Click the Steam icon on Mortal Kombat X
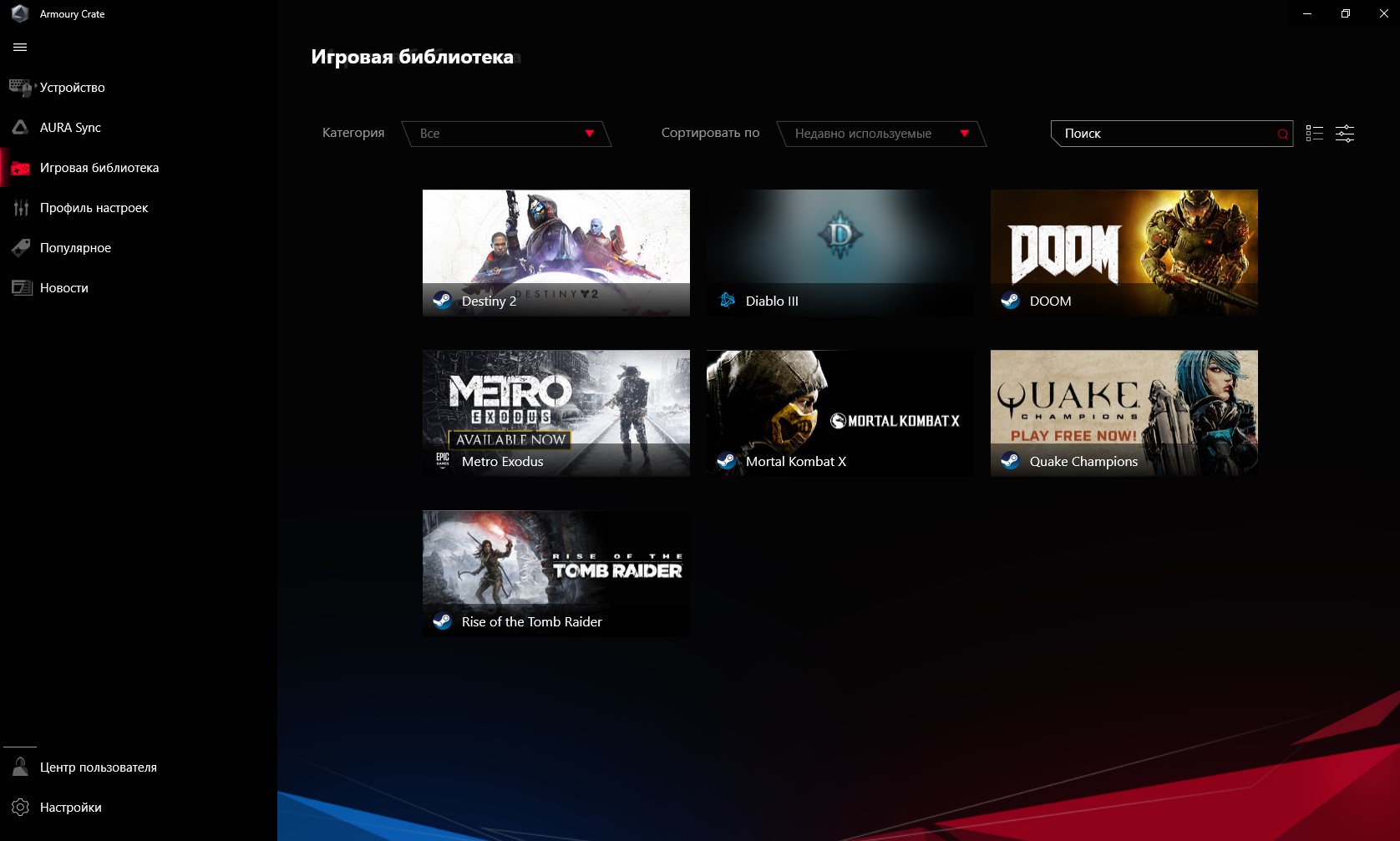The height and width of the screenshot is (841, 1400). 726,461
